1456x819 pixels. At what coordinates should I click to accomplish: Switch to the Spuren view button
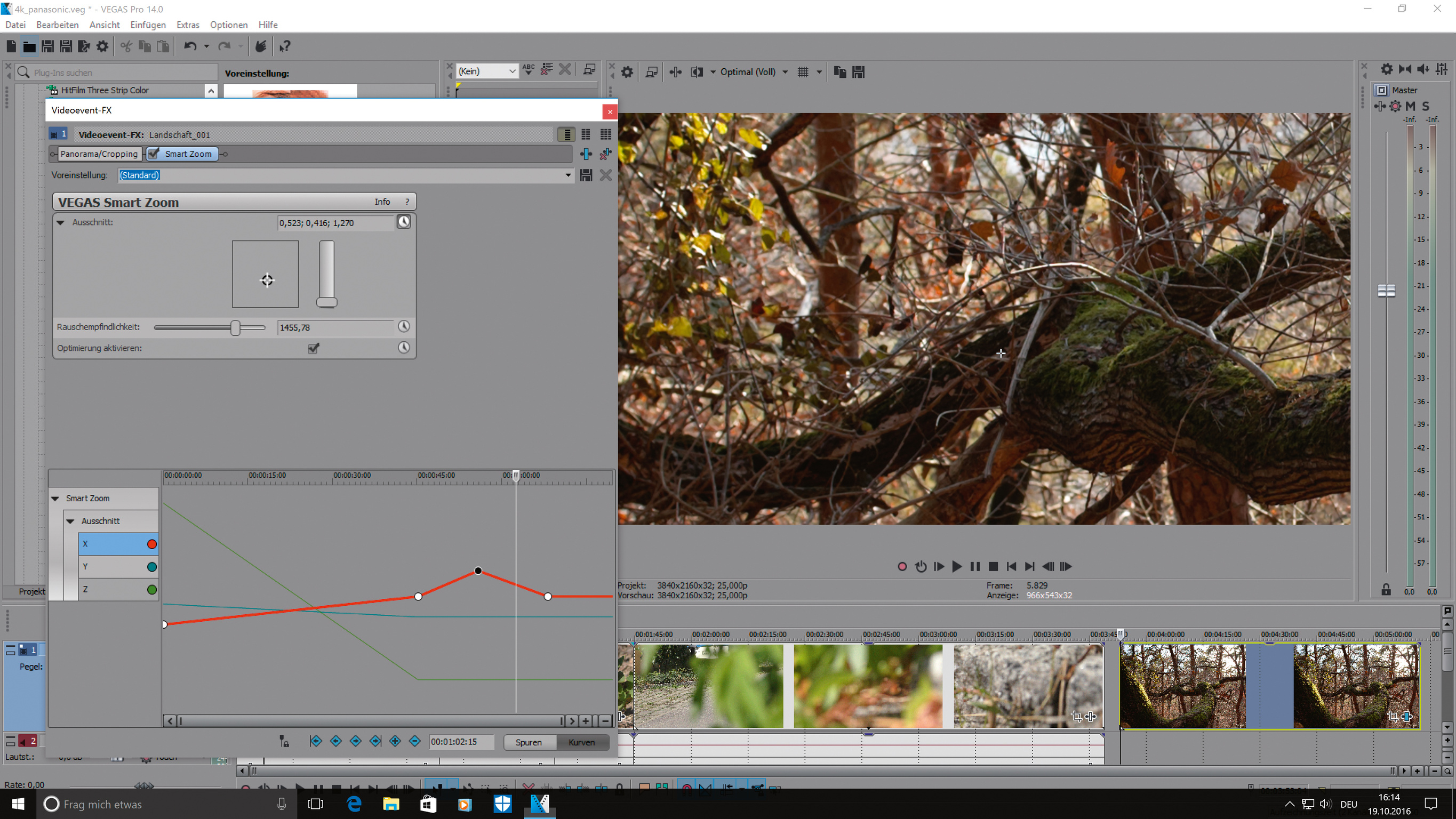529,742
